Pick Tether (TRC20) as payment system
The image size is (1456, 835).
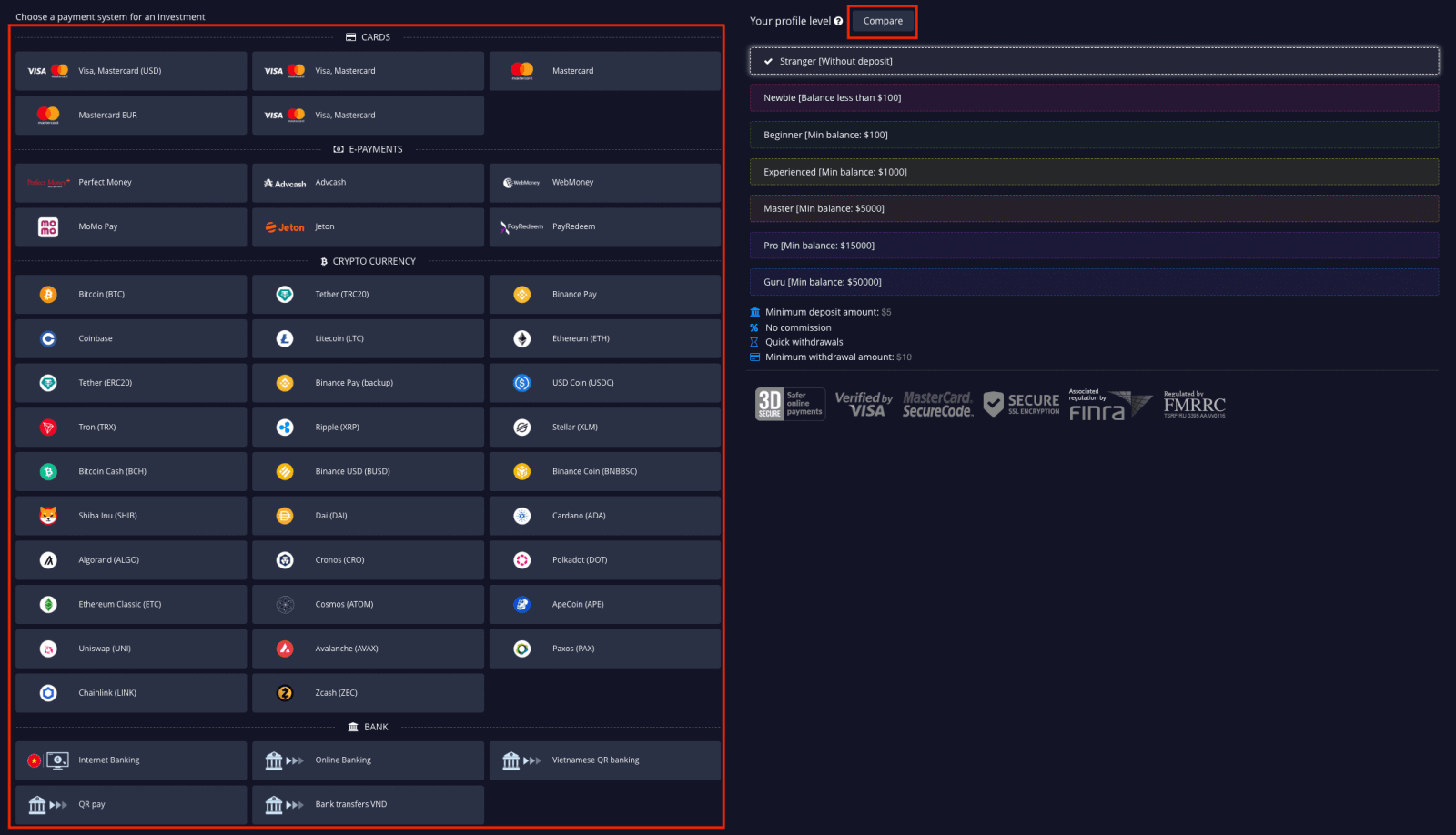[x=368, y=295]
